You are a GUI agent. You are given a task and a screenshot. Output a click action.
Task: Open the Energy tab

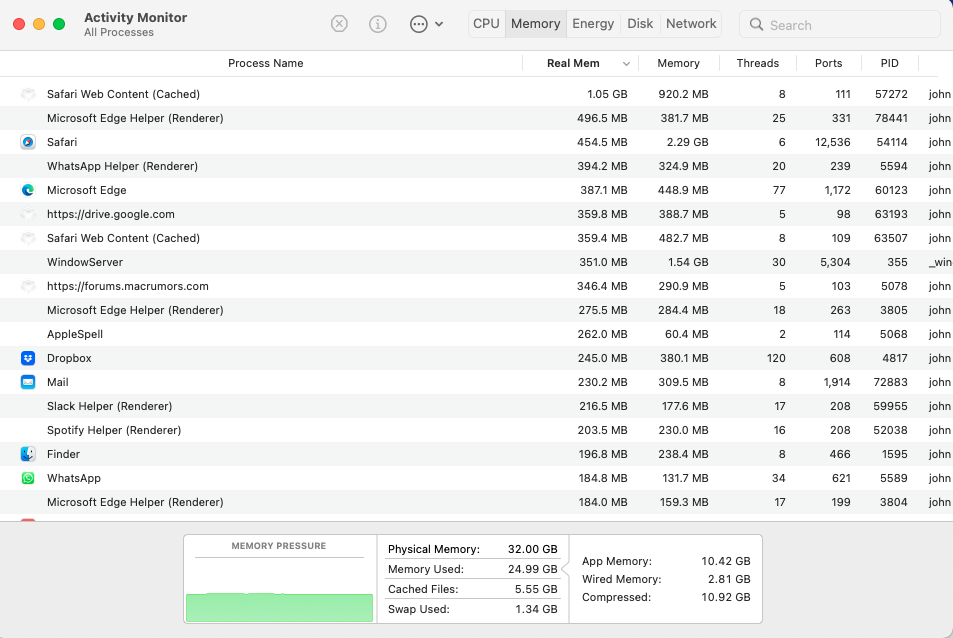point(593,24)
